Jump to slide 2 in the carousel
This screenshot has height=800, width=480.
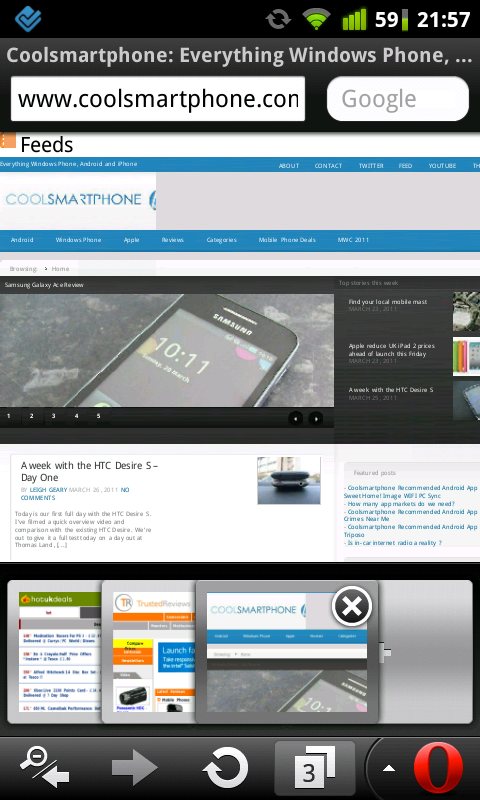pyautogui.click(x=31, y=416)
